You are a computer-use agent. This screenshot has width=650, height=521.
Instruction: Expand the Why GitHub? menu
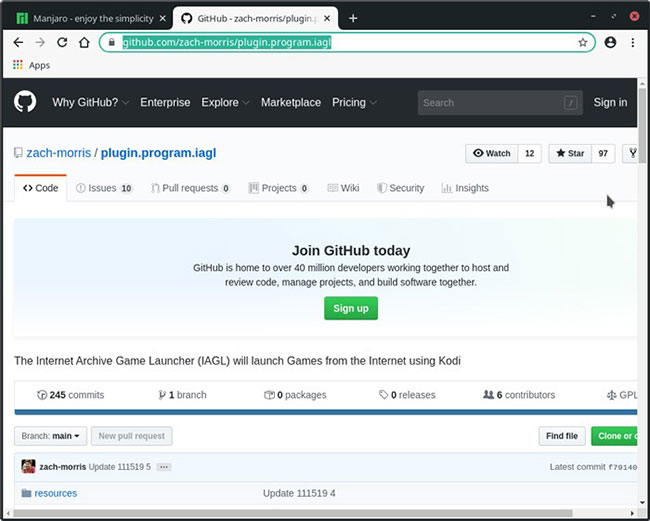pyautogui.click(x=90, y=102)
